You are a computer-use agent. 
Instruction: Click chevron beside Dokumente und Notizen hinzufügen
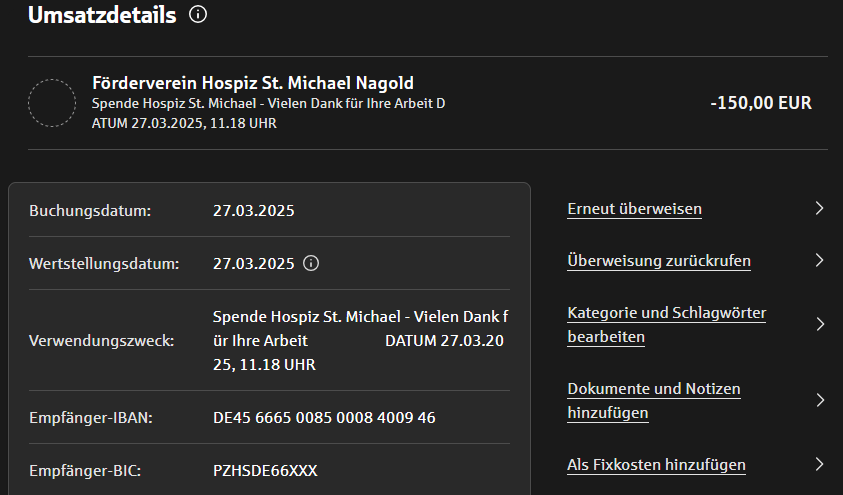pyautogui.click(x=819, y=400)
